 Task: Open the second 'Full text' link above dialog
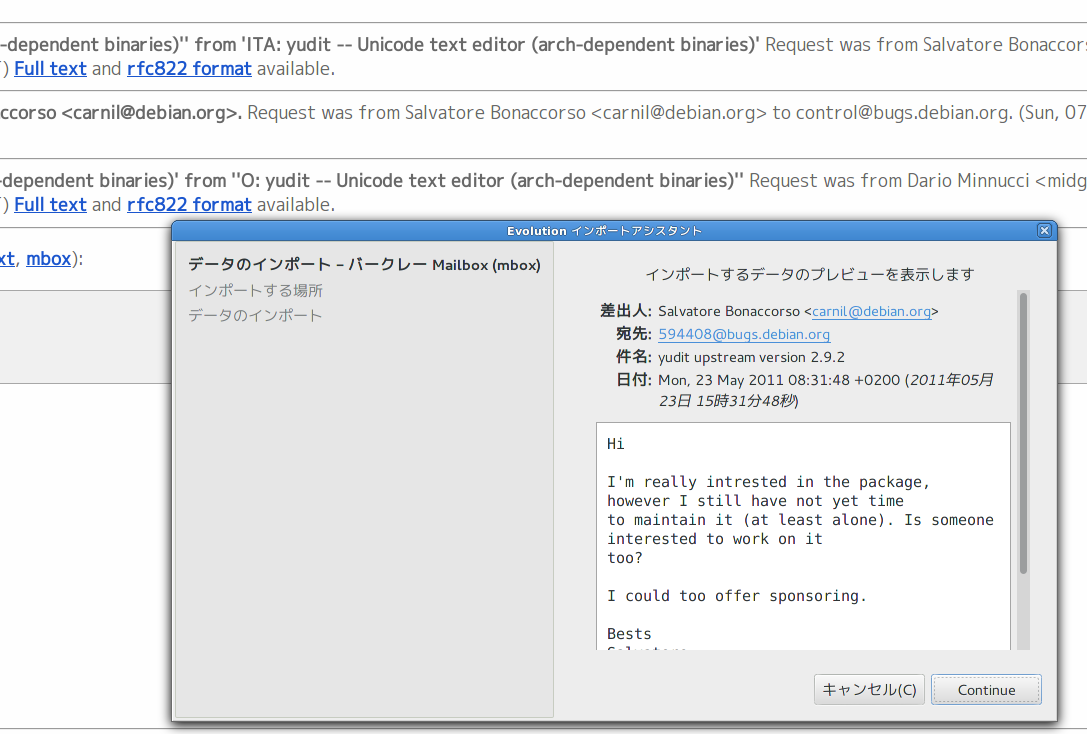(51, 204)
